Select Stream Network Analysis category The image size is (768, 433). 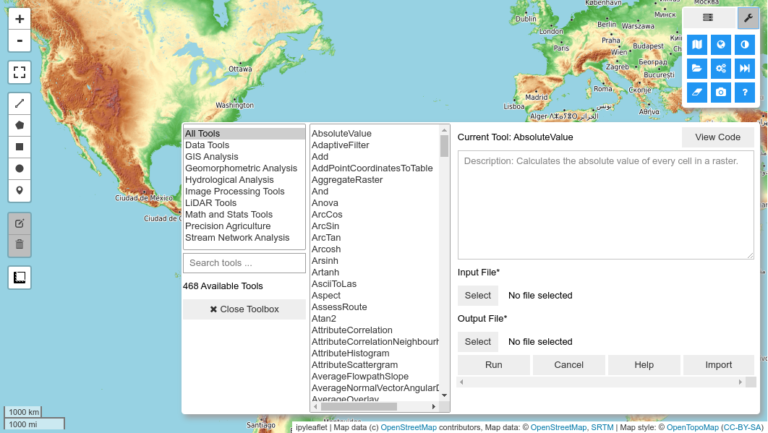click(x=244, y=238)
